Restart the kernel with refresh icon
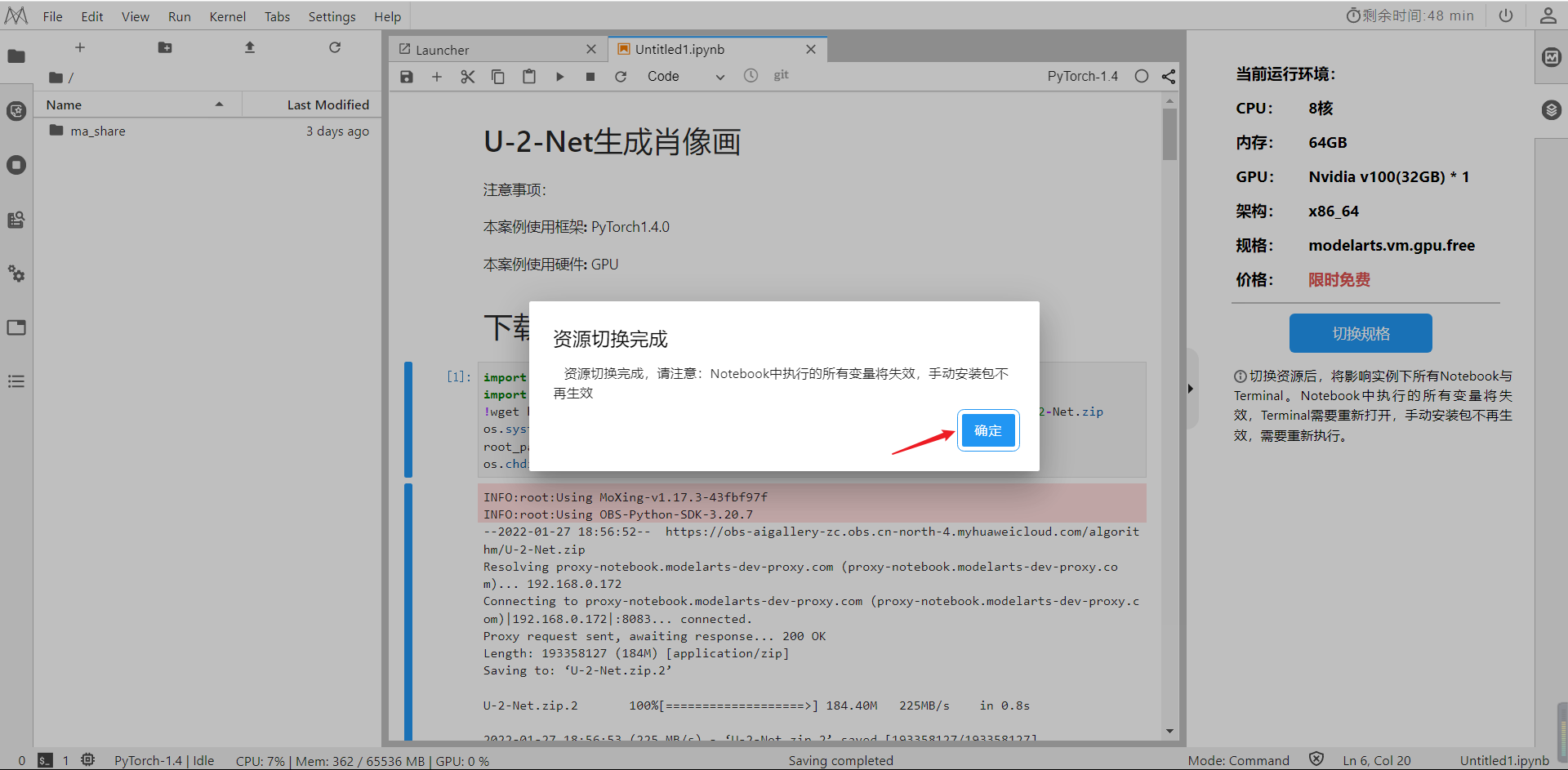This screenshot has width=1568, height=770. coord(621,76)
